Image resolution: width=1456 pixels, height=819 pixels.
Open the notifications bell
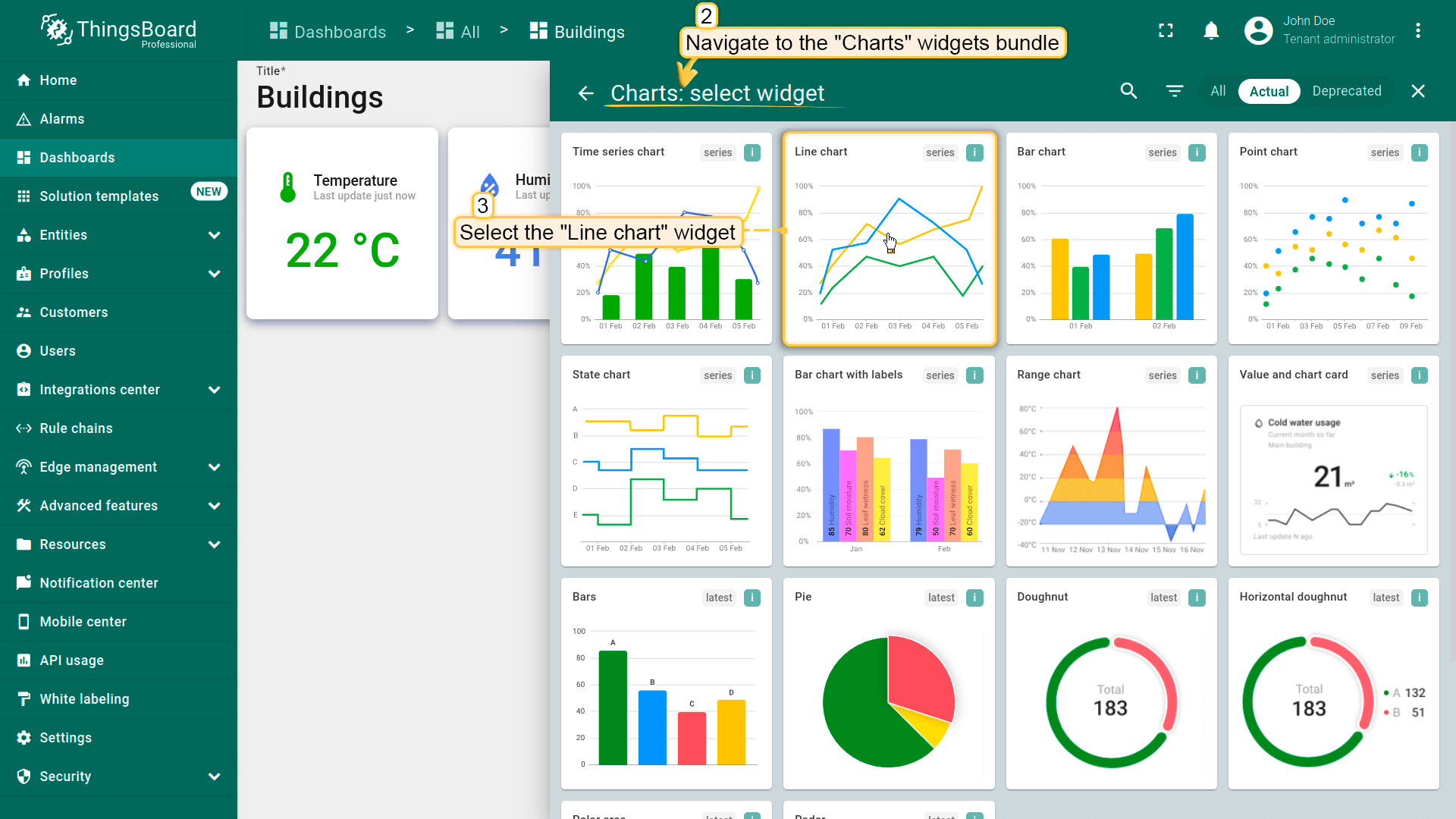[1211, 31]
